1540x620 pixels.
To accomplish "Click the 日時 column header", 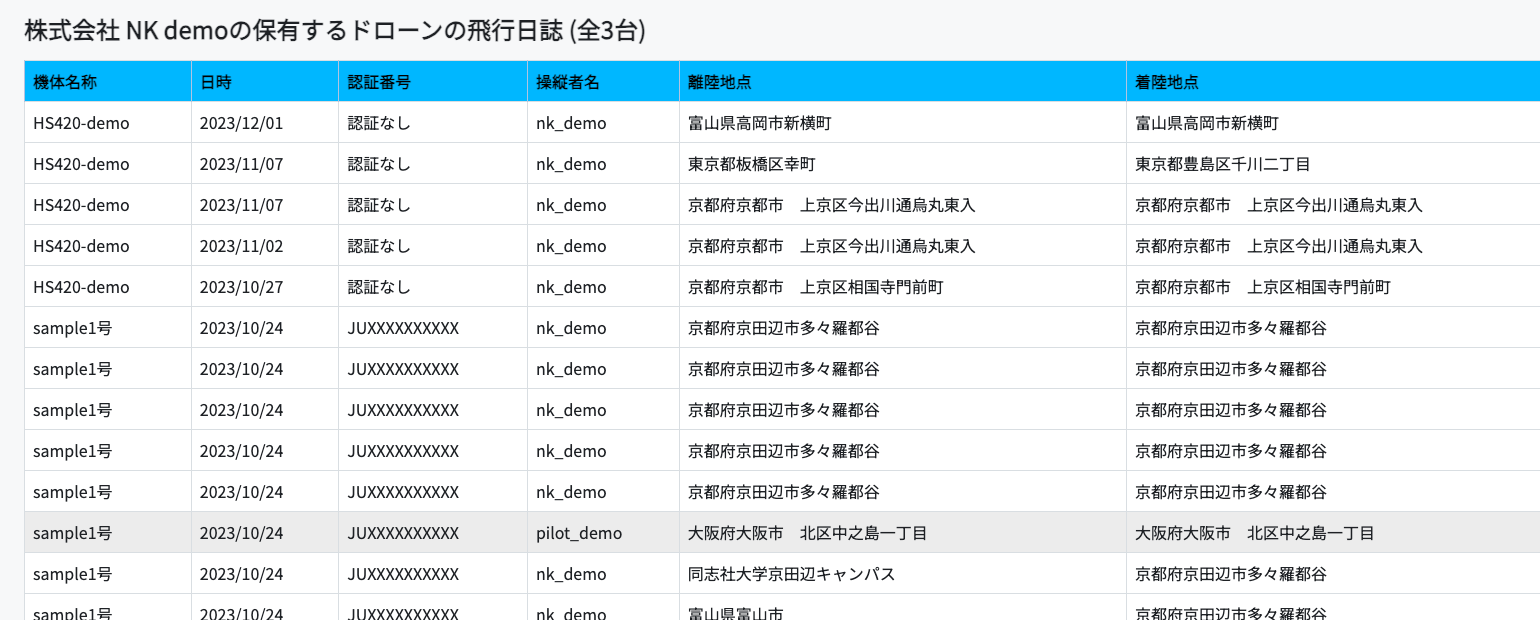I will pos(265,82).
